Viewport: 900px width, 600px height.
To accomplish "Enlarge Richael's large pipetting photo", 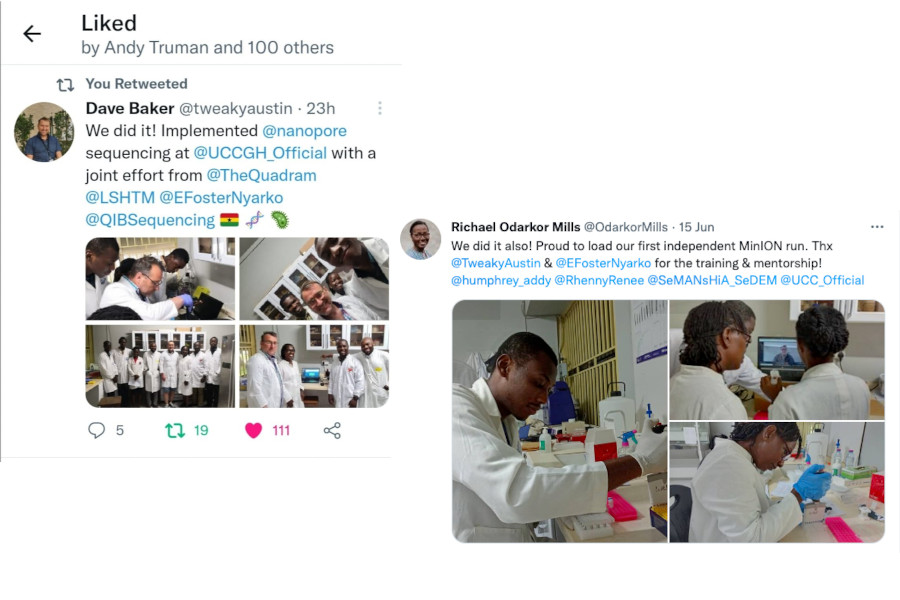I will click(559, 421).
